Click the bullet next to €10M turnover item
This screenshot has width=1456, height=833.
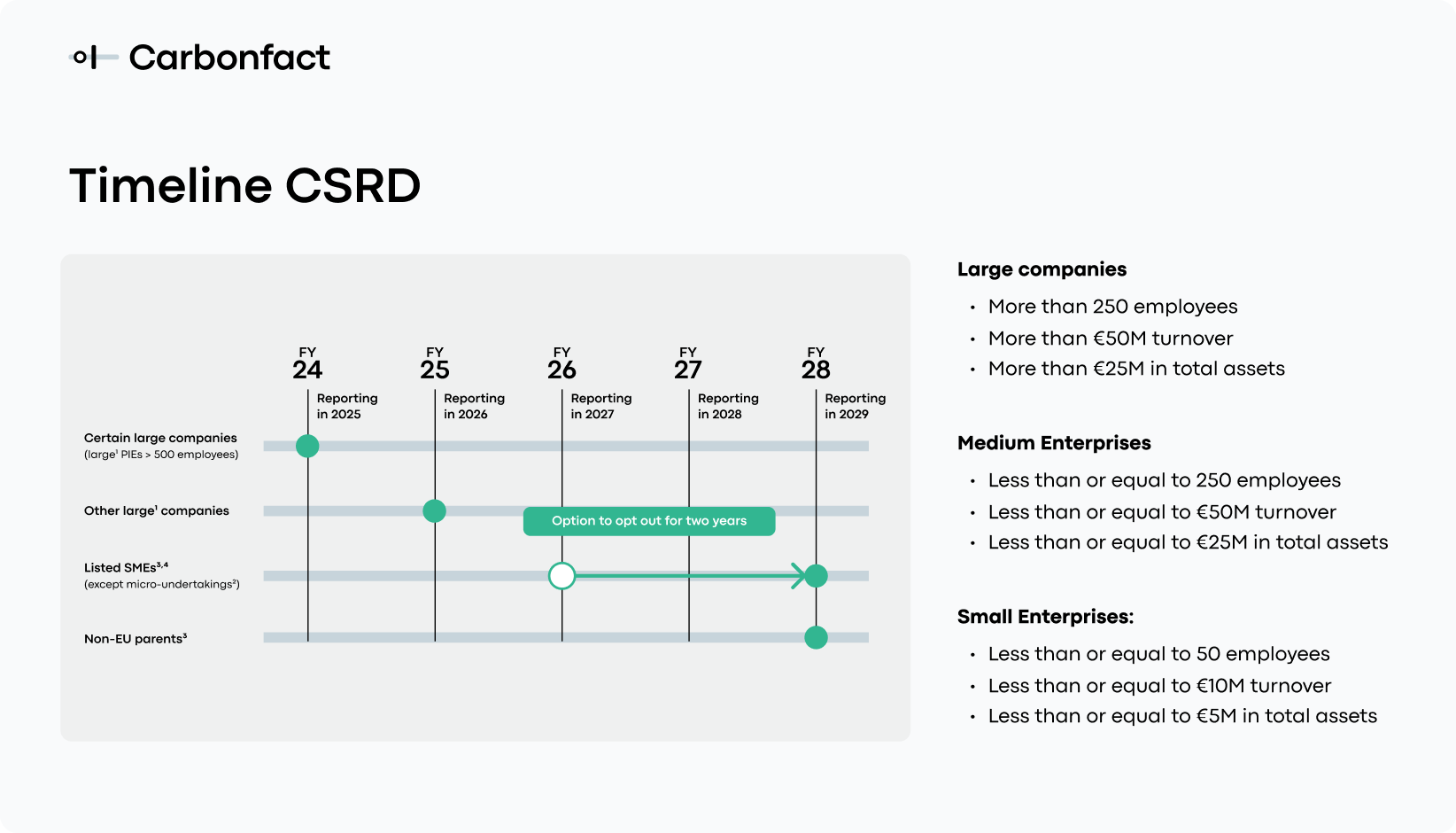(x=972, y=686)
